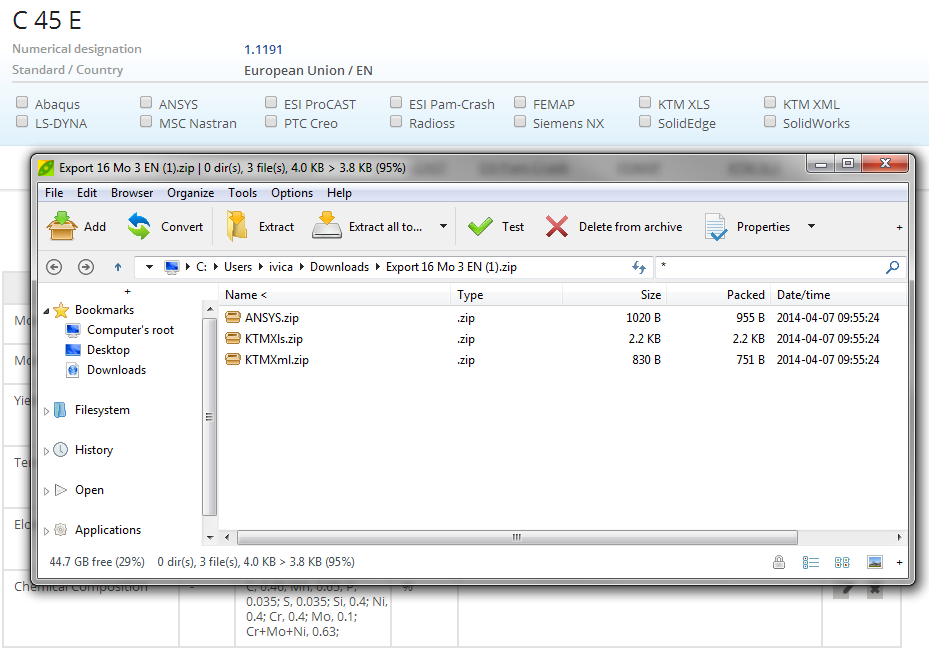Enable the ANSYS export checkbox

click(x=146, y=102)
